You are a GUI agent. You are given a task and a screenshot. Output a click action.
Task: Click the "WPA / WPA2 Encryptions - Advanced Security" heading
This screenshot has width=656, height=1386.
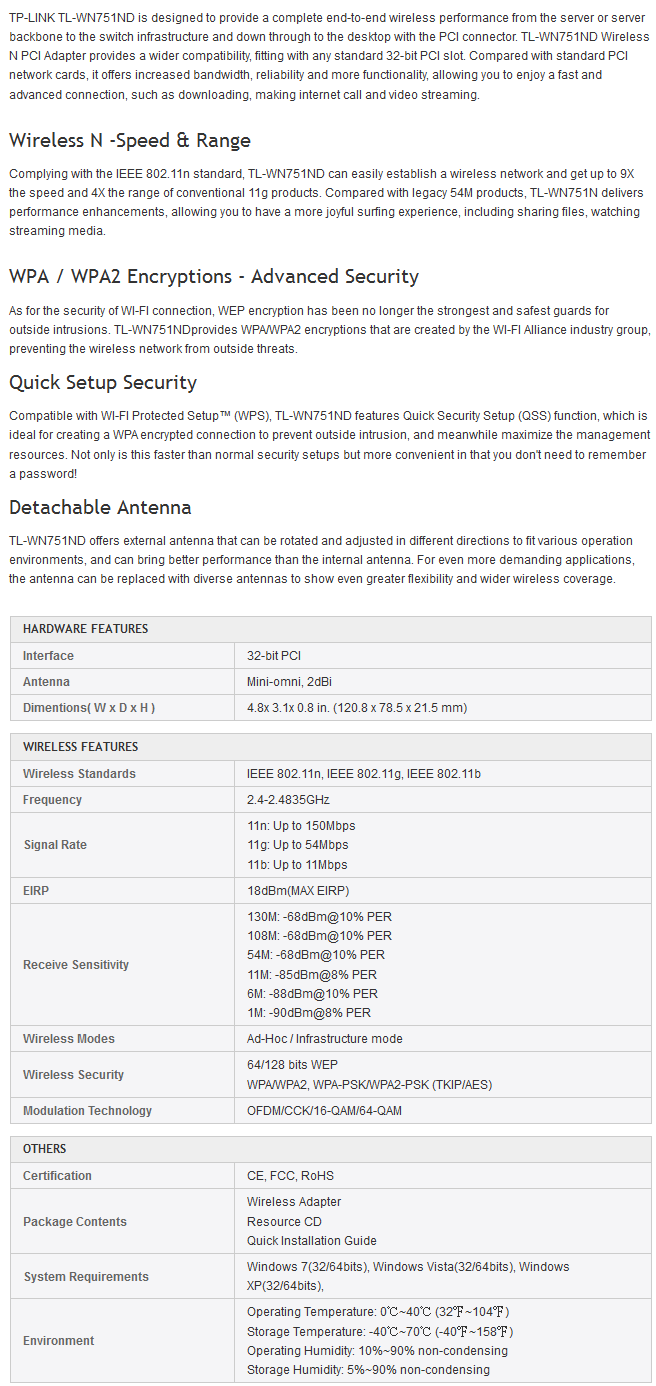(x=213, y=276)
